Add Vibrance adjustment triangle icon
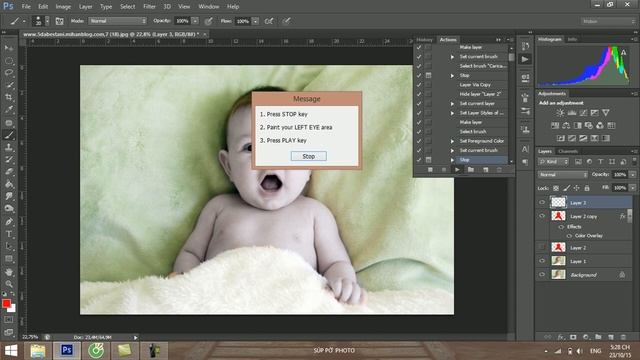 coord(606,113)
